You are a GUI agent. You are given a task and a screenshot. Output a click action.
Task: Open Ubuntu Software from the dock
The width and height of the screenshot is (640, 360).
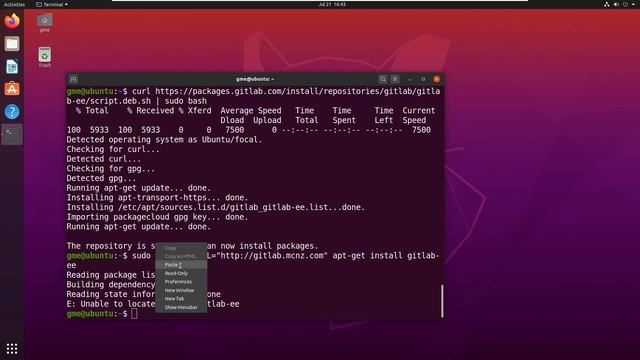point(12,89)
